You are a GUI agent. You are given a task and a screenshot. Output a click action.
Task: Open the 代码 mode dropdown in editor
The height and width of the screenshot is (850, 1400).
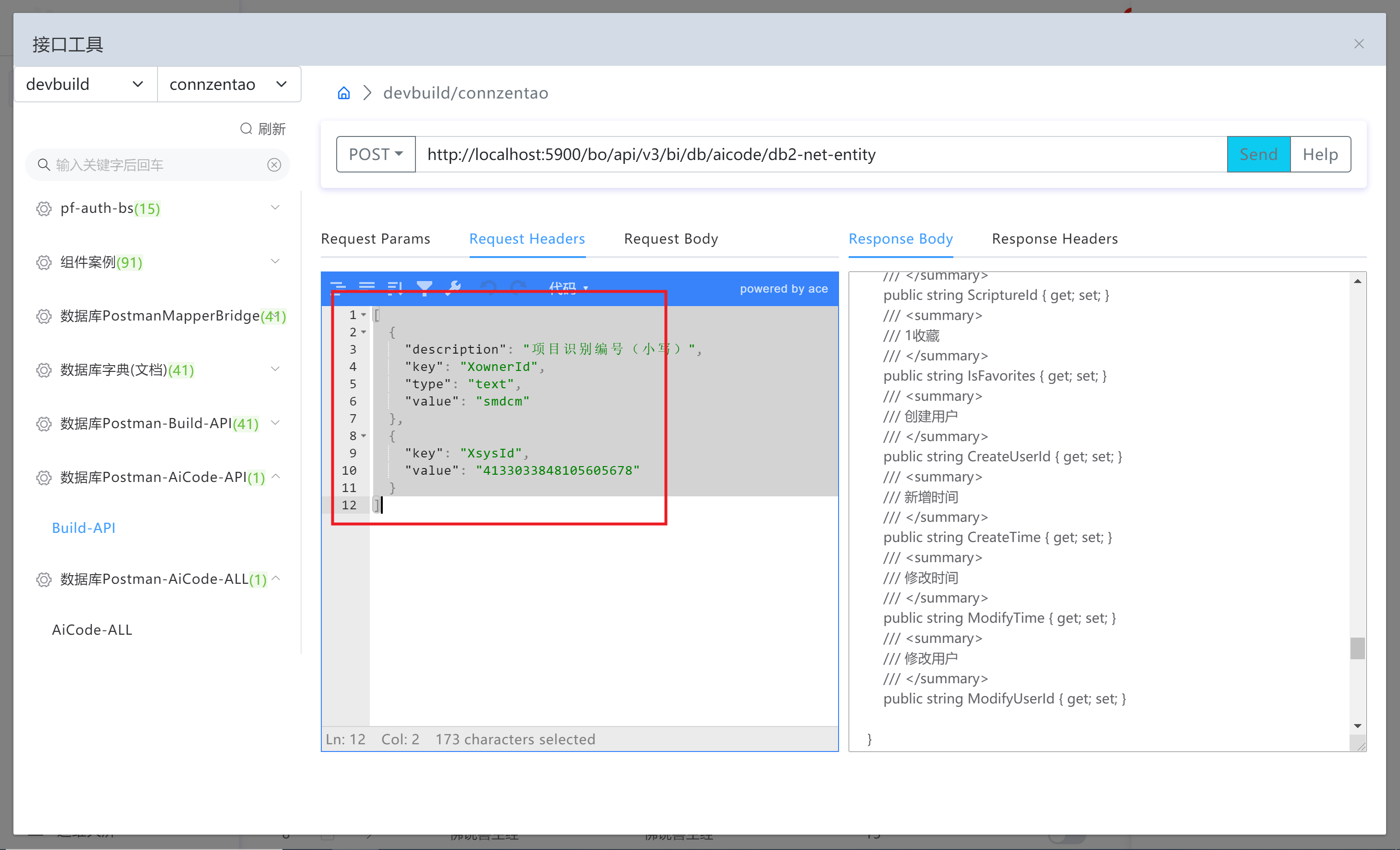click(569, 288)
